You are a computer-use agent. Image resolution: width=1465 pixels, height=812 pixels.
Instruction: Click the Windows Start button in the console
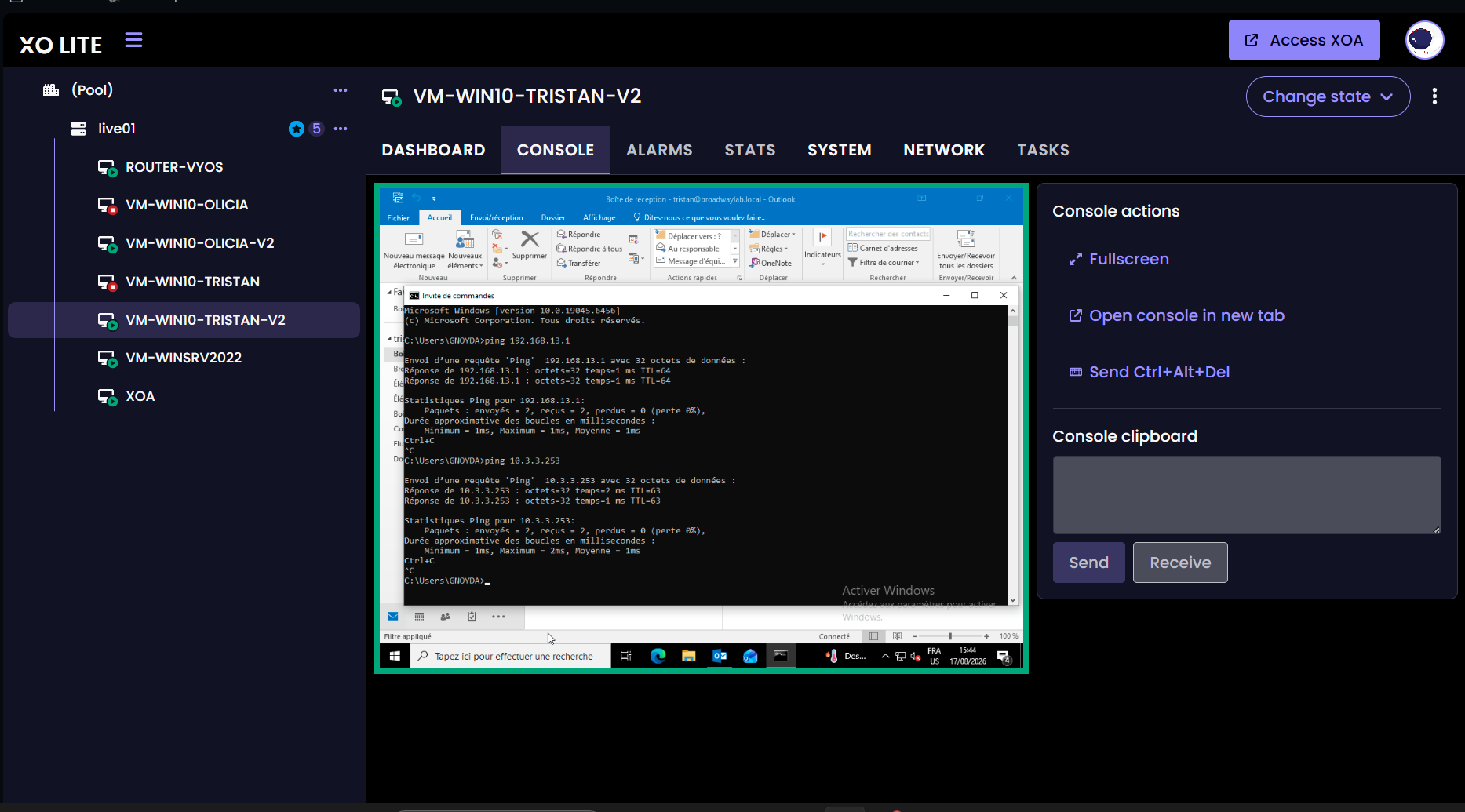395,656
